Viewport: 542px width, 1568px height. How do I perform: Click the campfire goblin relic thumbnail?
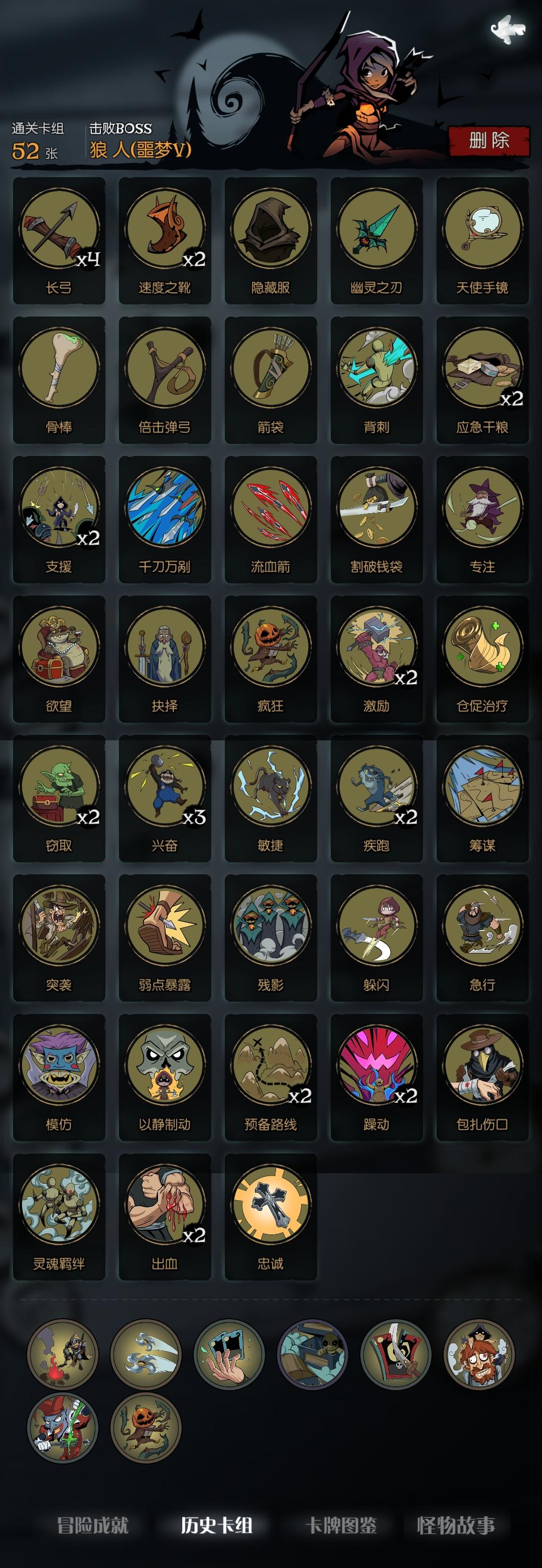[62, 1354]
